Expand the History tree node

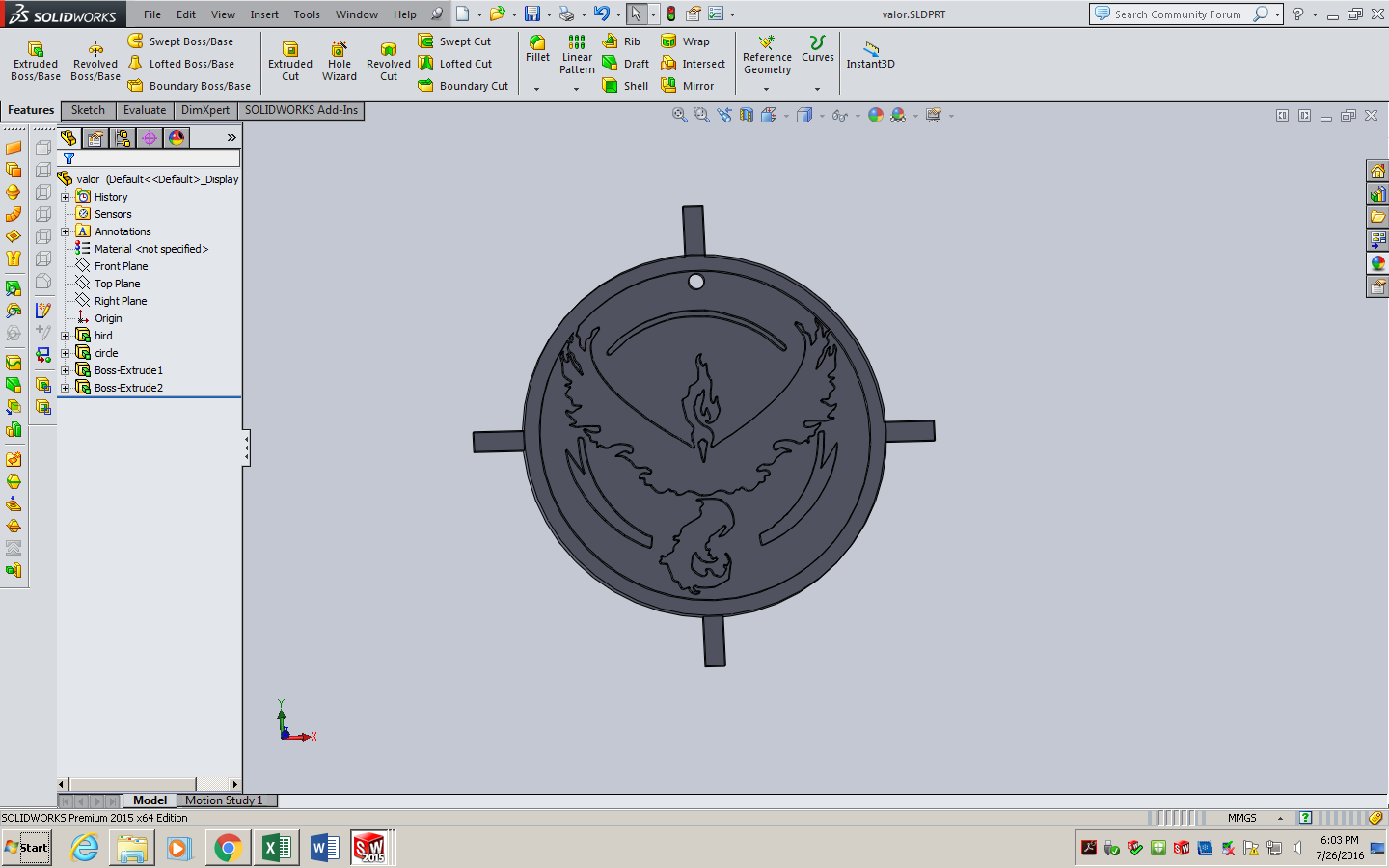click(65, 196)
